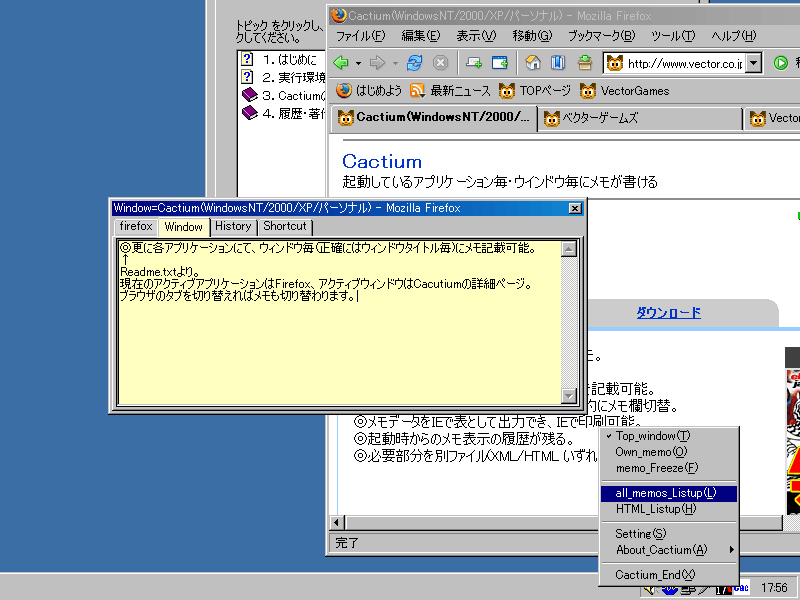Open the TOPページ bookmark
Screen dimensions: 800x600
pyautogui.click(x=535, y=91)
